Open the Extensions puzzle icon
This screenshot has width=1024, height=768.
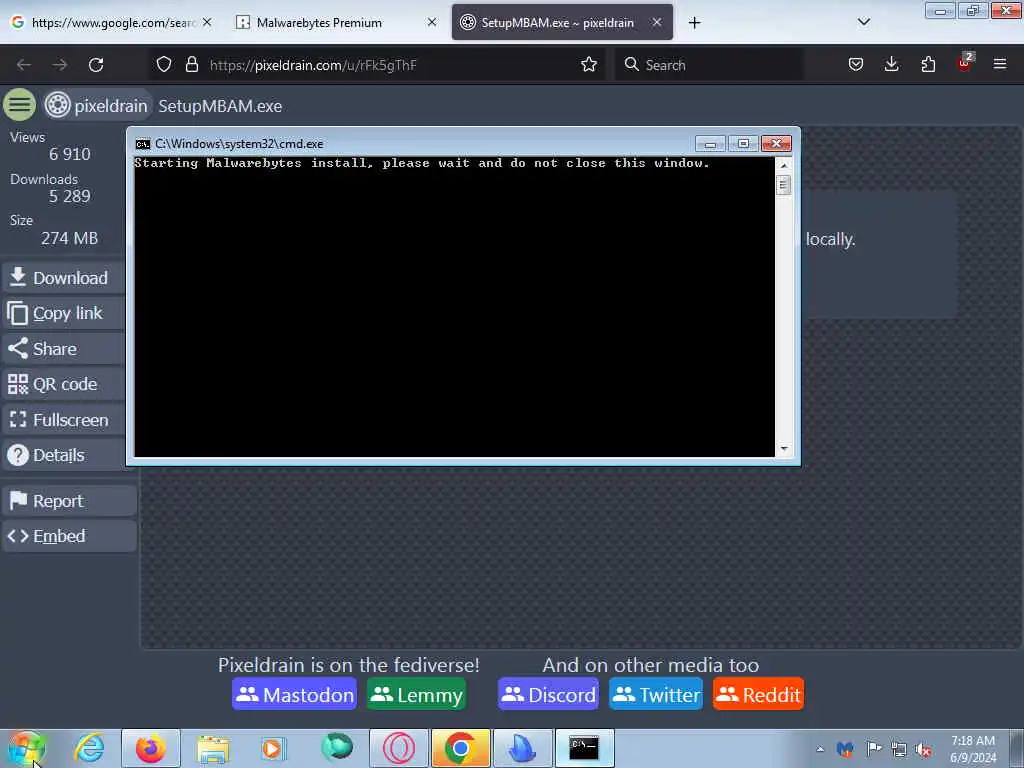(928, 64)
